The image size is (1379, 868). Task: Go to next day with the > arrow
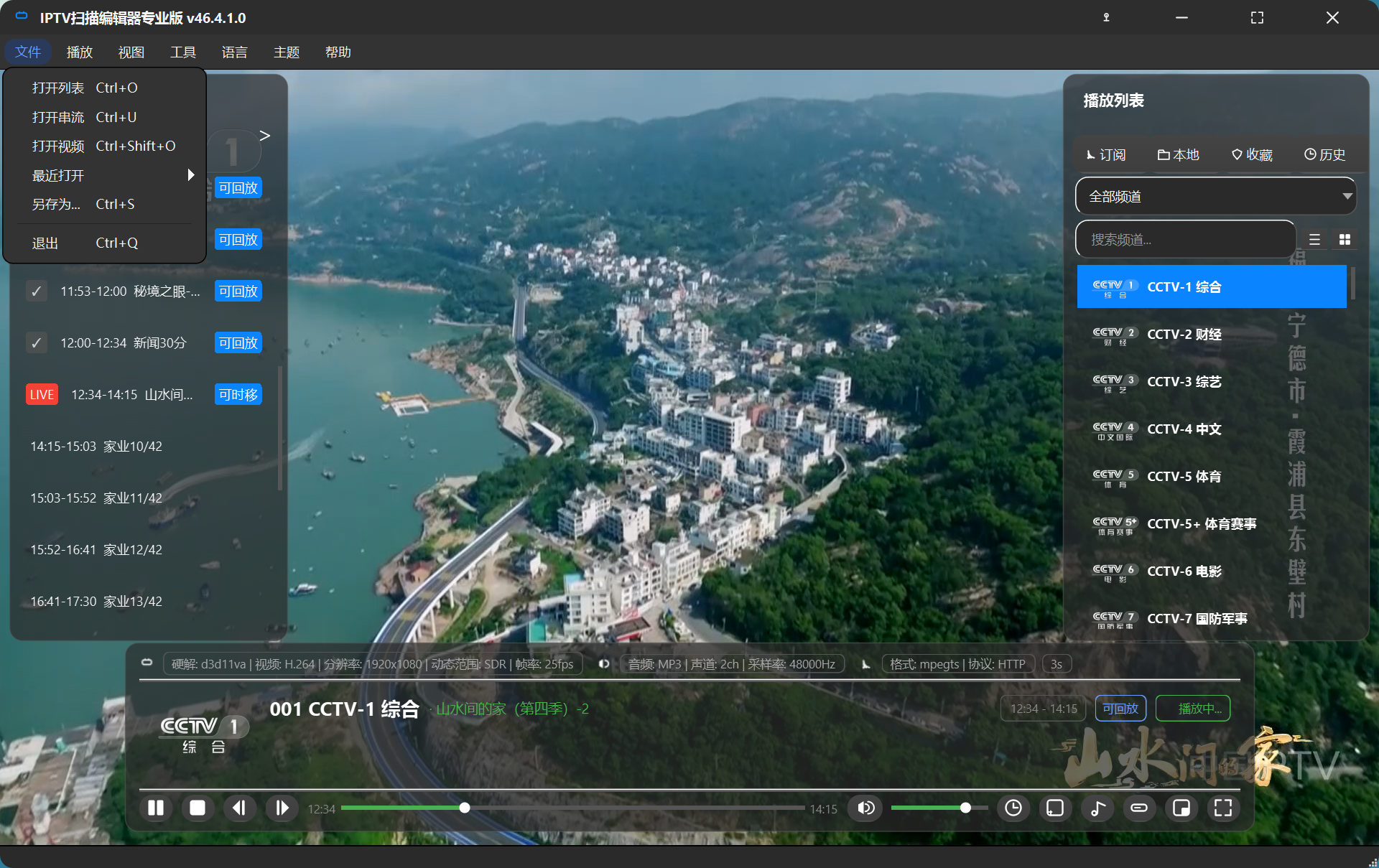pyautogui.click(x=265, y=136)
